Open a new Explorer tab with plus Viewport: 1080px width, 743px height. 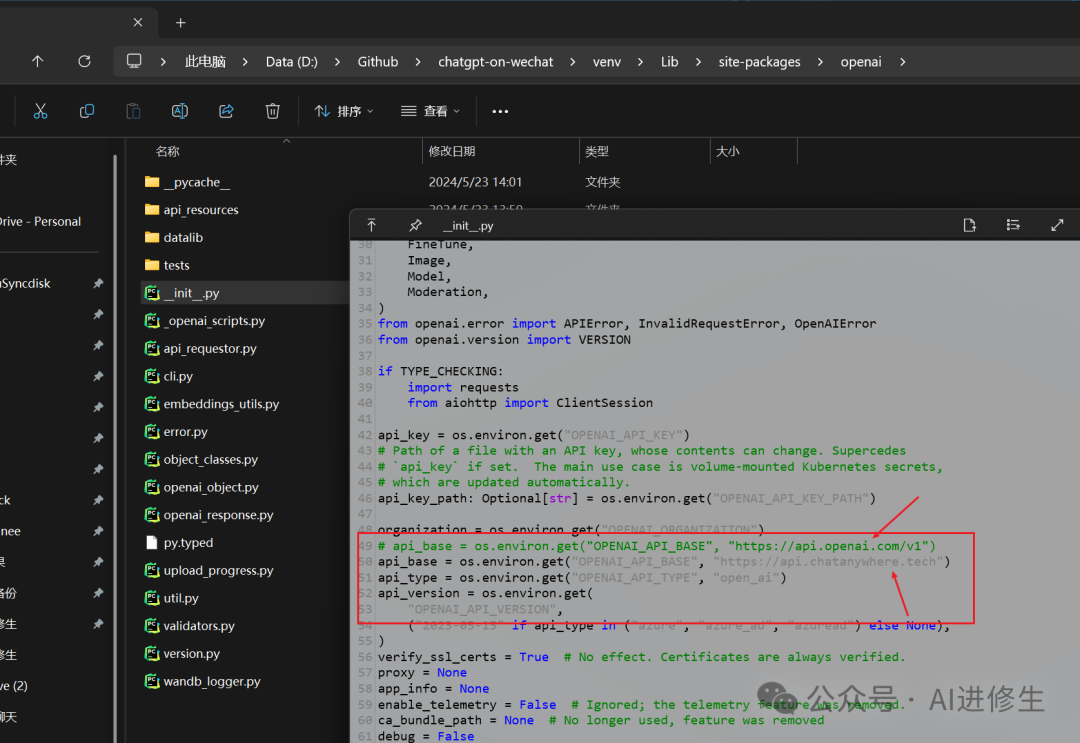pos(180,22)
